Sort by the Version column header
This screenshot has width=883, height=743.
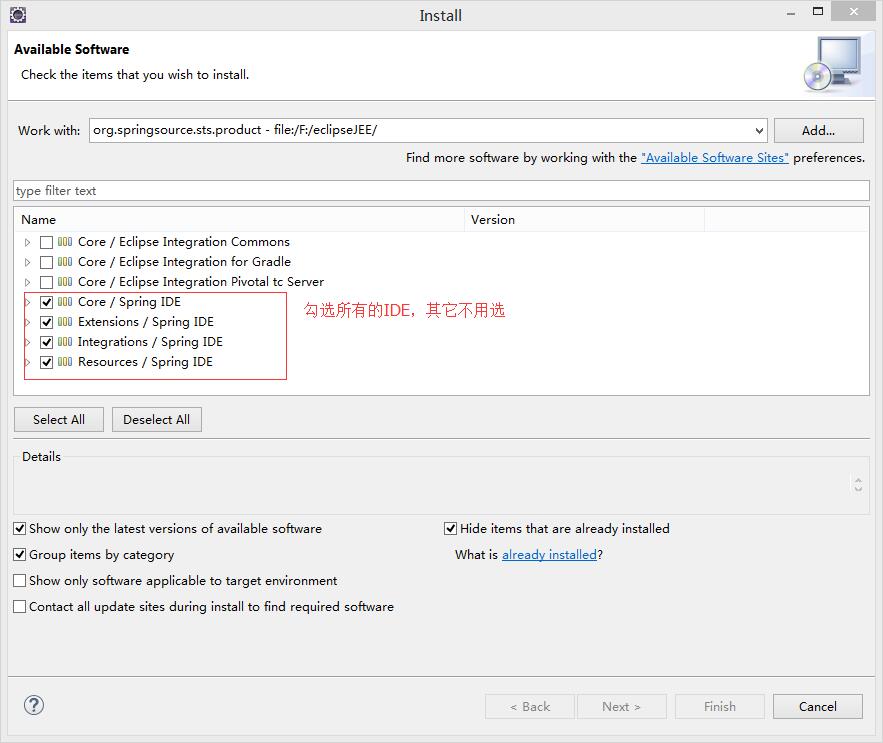[585, 220]
